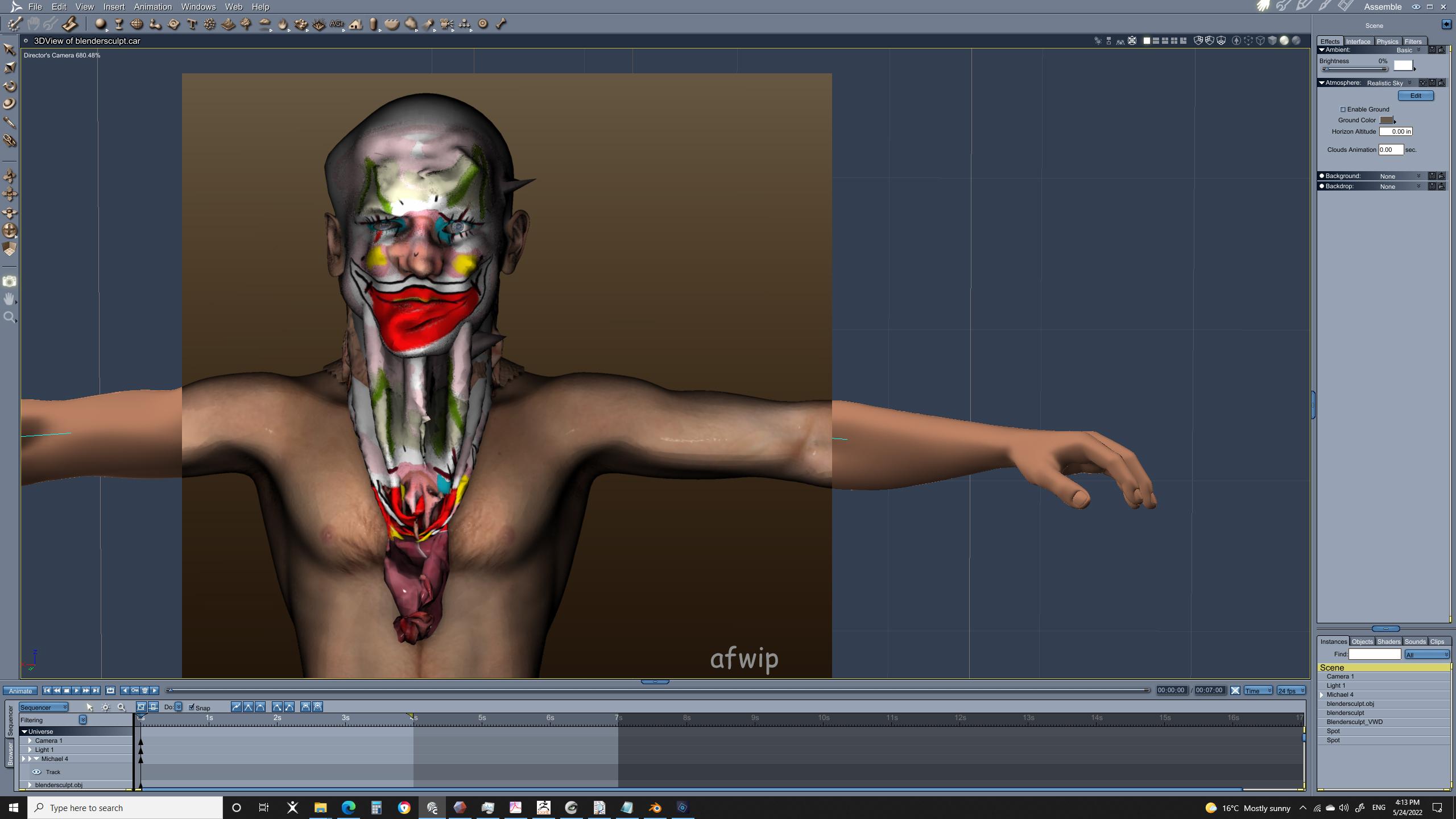Open the 24 fps dropdown
The image size is (1456, 819).
pyautogui.click(x=1291, y=690)
